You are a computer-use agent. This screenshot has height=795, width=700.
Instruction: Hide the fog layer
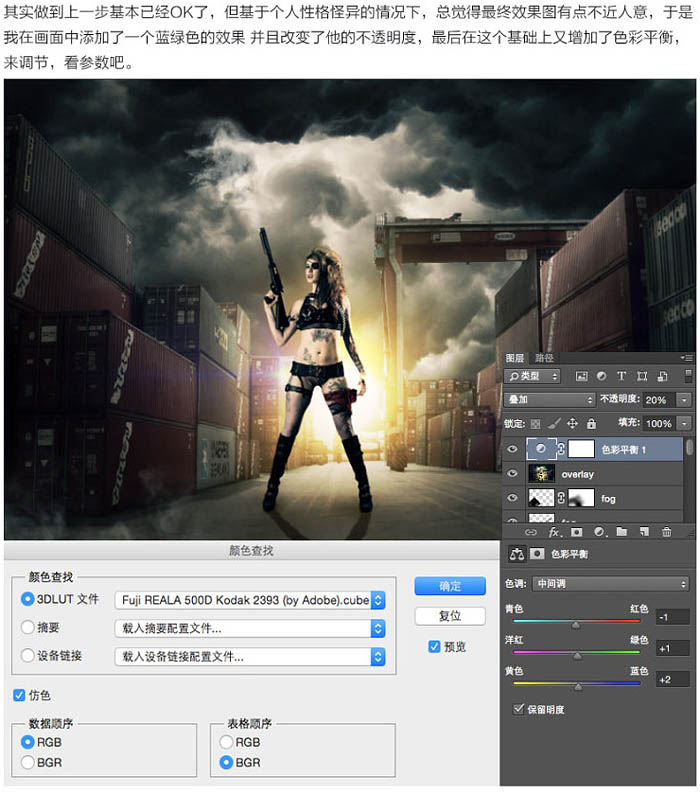point(512,498)
